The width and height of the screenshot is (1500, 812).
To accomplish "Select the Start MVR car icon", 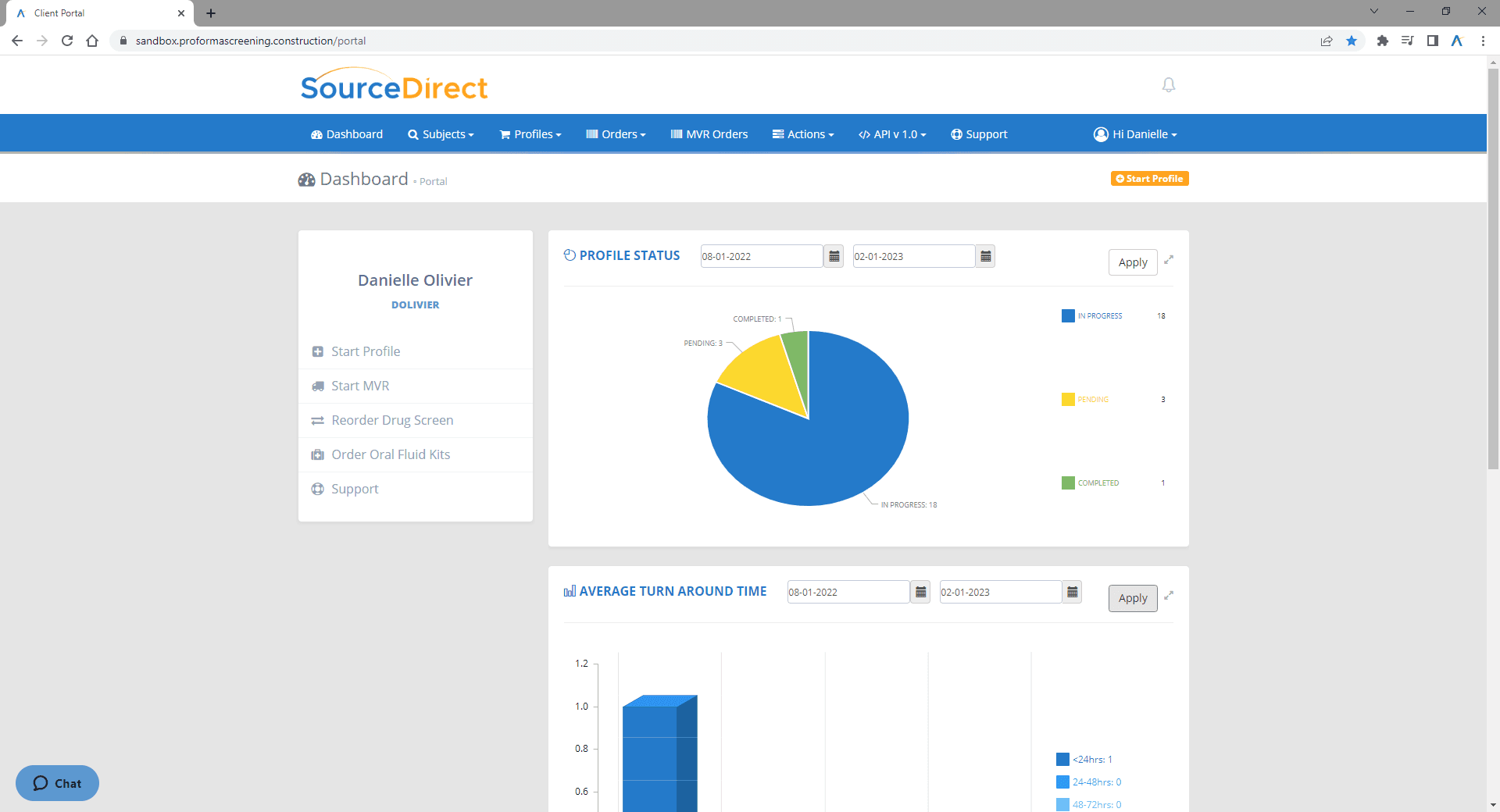I will pyautogui.click(x=317, y=386).
